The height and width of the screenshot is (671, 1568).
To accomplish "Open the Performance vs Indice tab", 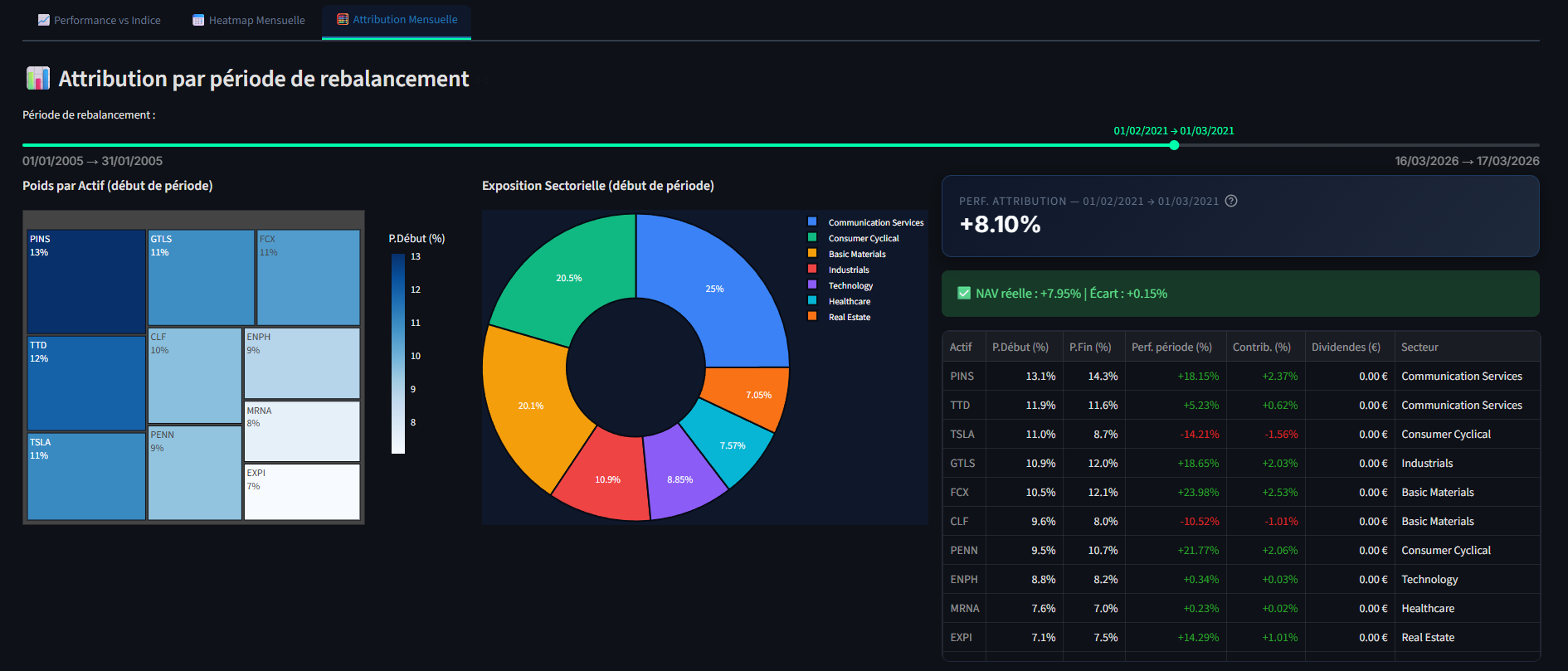I will [x=100, y=20].
